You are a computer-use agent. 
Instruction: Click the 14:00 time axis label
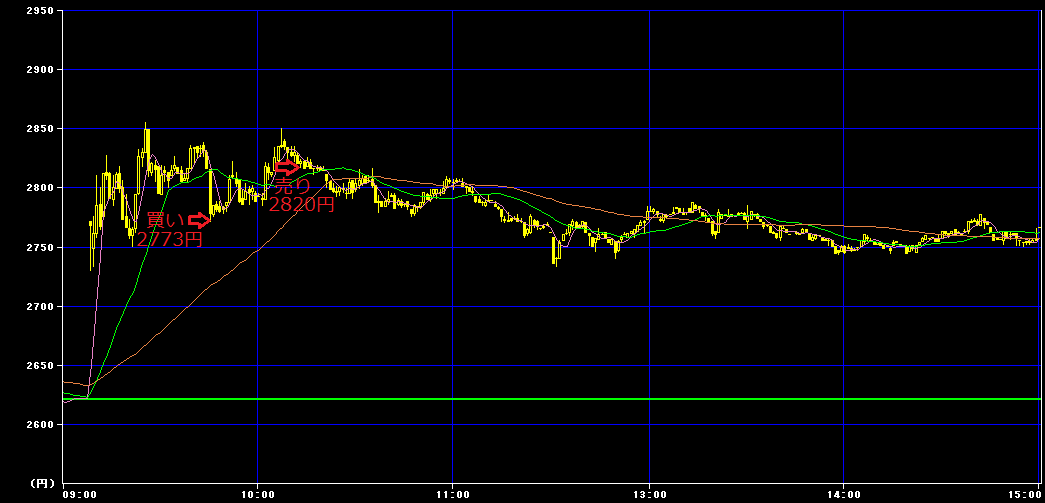coord(843,495)
